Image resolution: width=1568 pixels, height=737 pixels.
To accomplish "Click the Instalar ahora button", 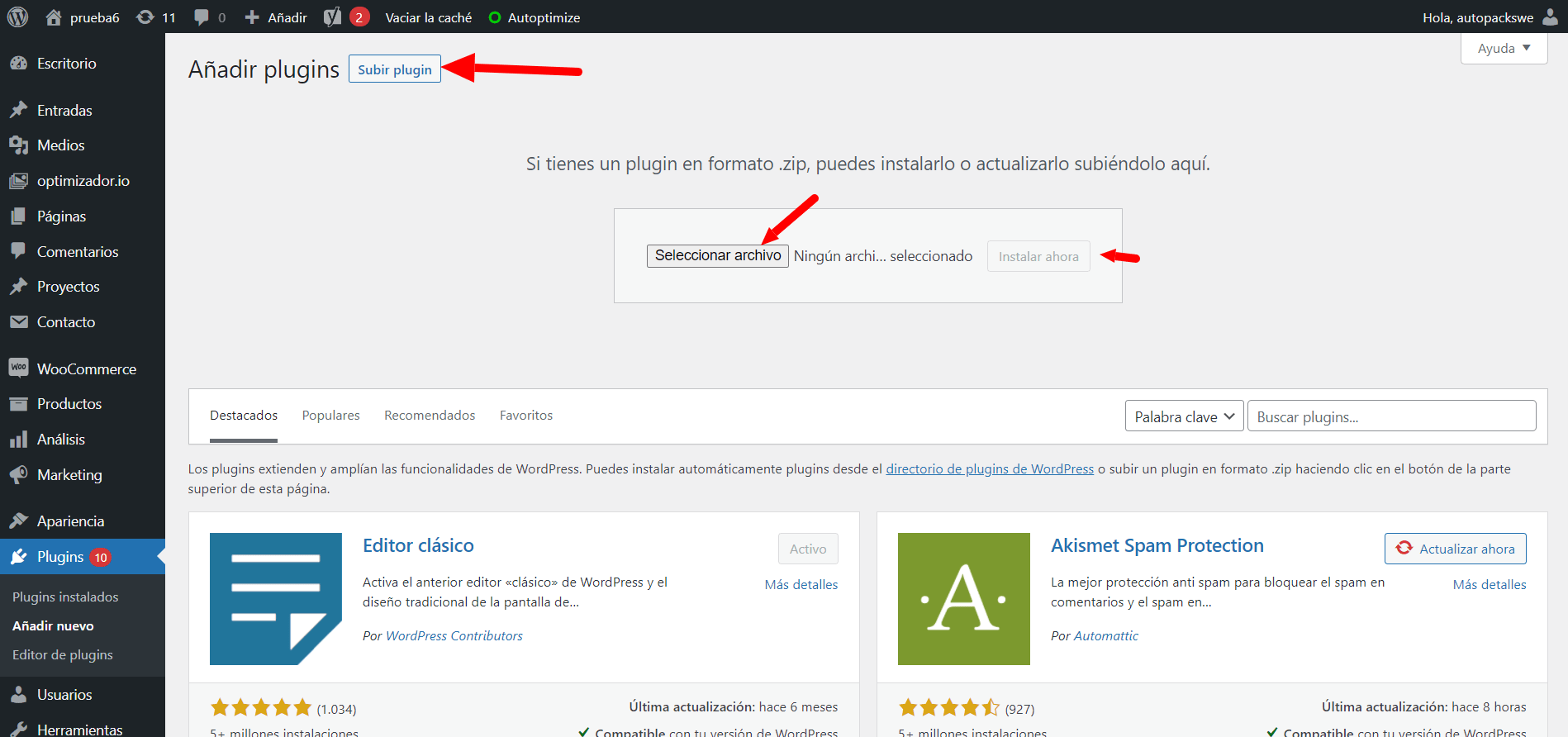I will point(1038,256).
